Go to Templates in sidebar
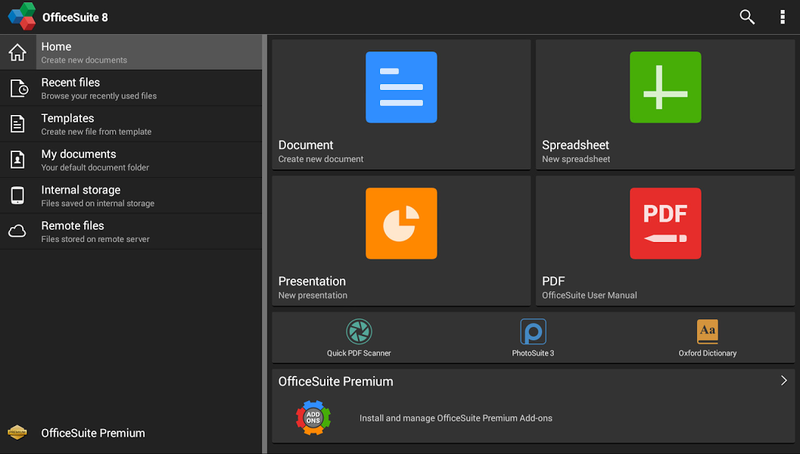 tap(131, 124)
